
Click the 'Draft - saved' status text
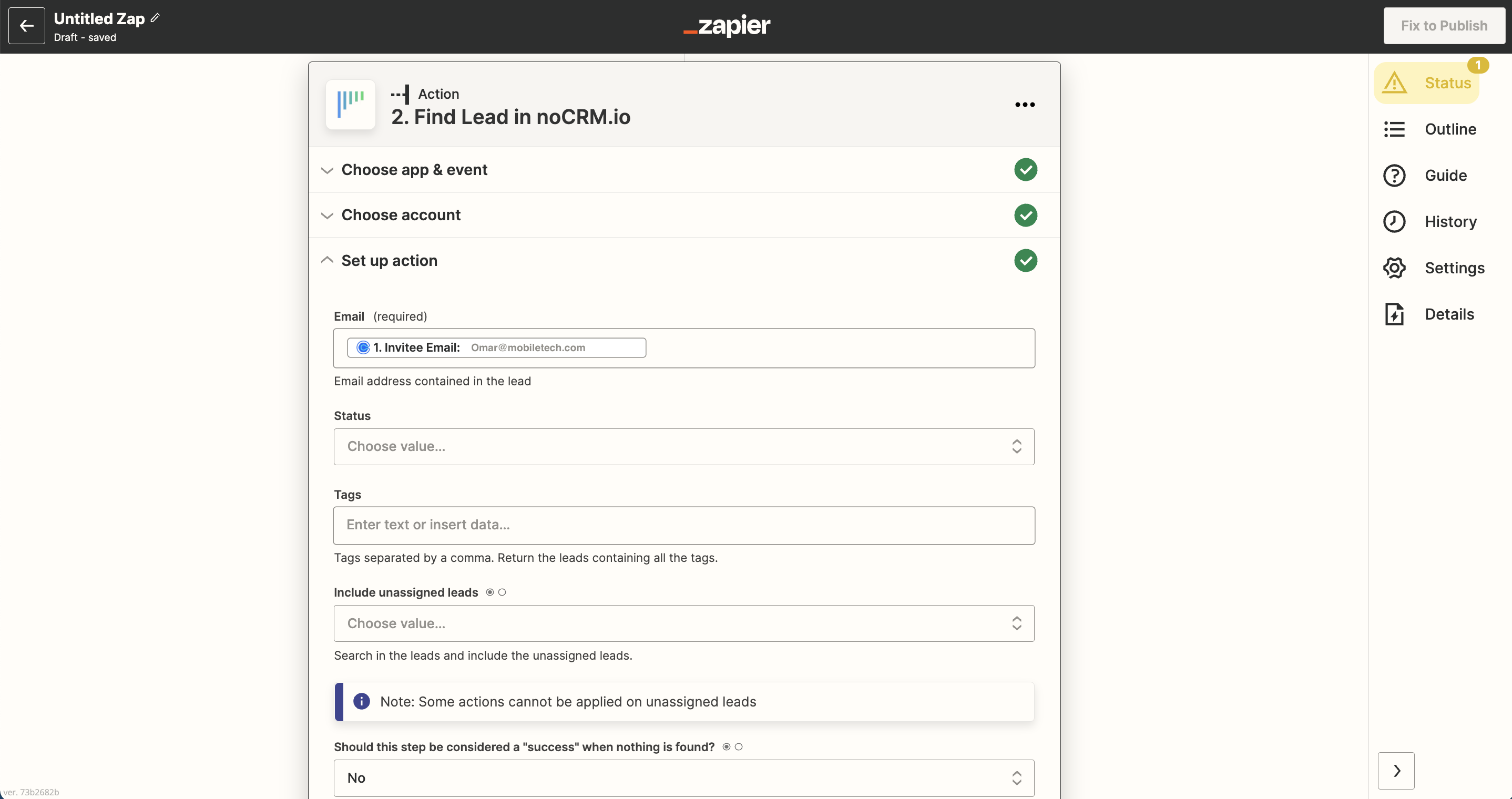tap(85, 37)
